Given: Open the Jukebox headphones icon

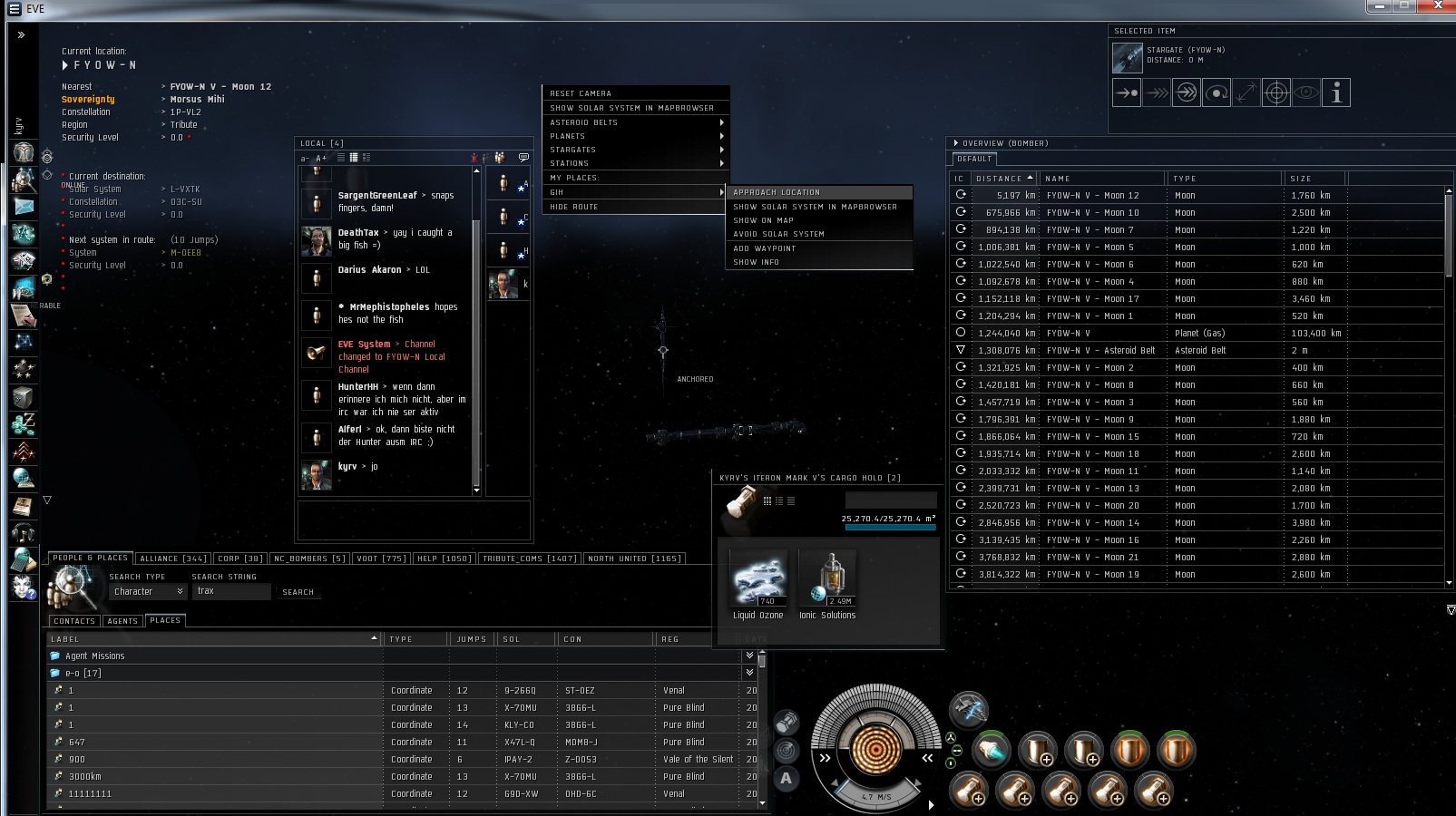Looking at the screenshot, I should point(24,532).
